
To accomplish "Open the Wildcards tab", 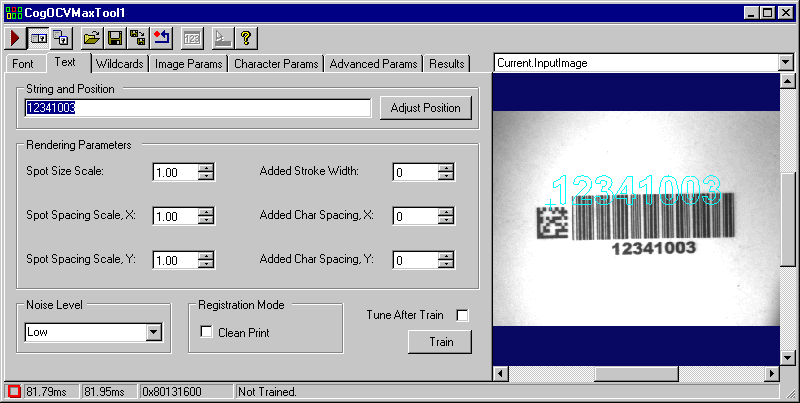I will (x=120, y=64).
